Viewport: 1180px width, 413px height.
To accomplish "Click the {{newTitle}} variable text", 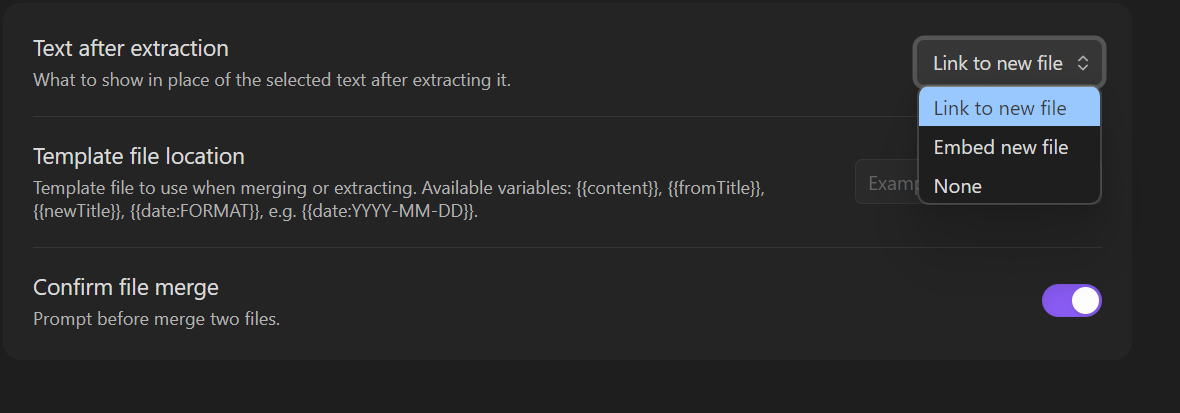I will (x=76, y=212).
